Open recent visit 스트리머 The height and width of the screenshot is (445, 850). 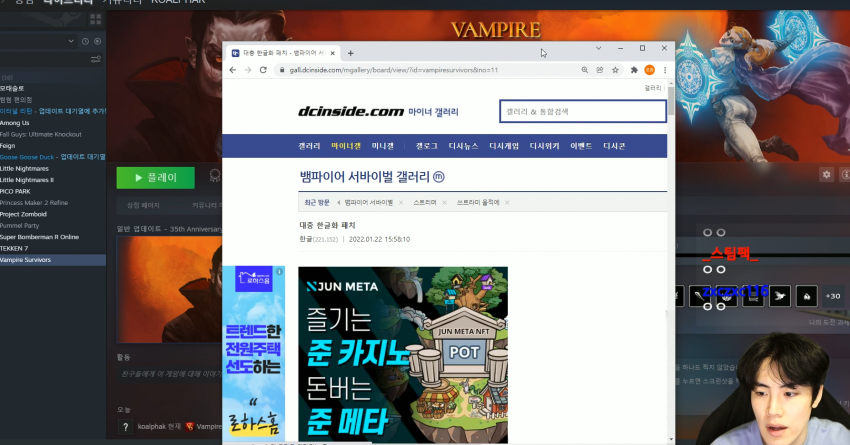(x=424, y=203)
